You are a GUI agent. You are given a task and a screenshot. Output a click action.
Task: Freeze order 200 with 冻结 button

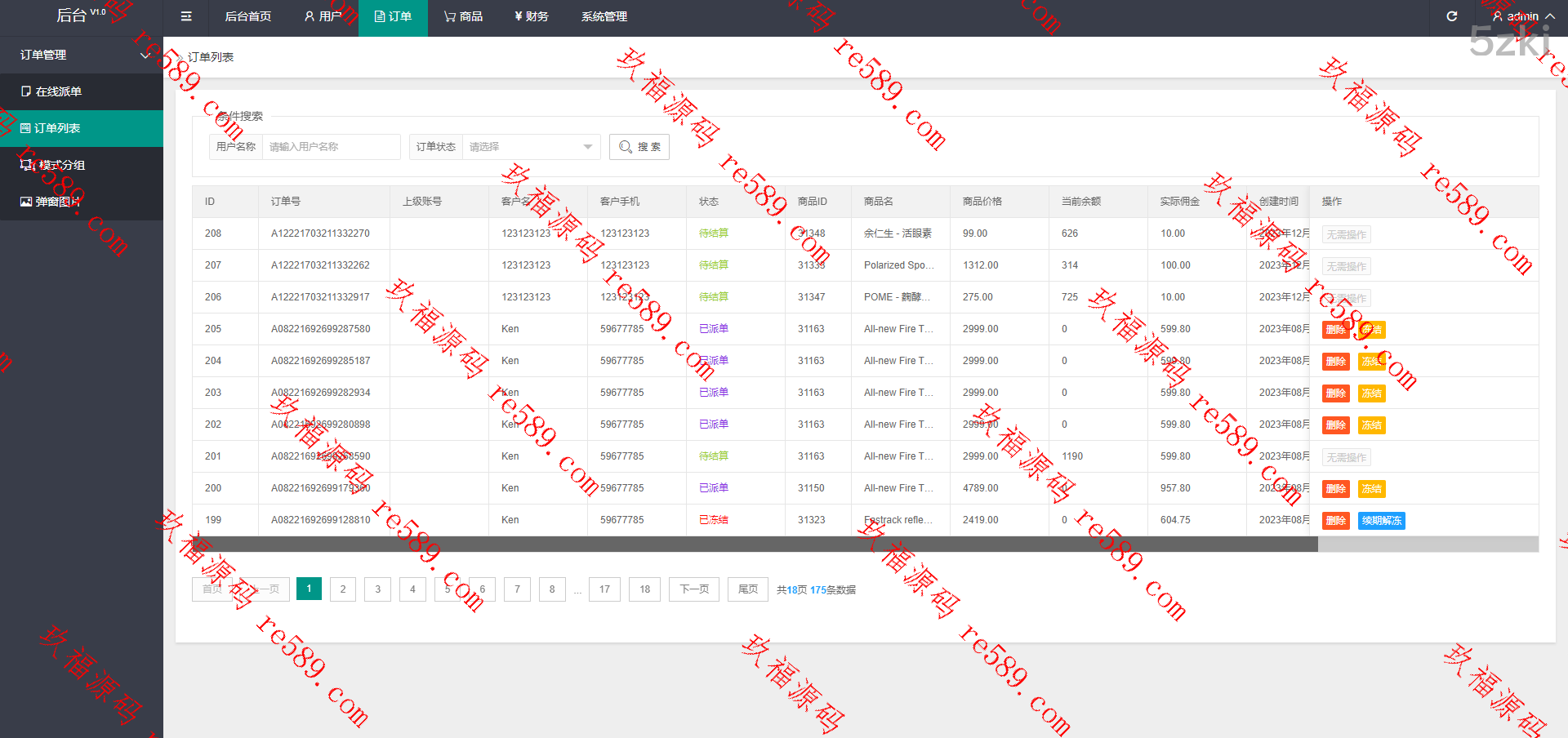(1371, 489)
